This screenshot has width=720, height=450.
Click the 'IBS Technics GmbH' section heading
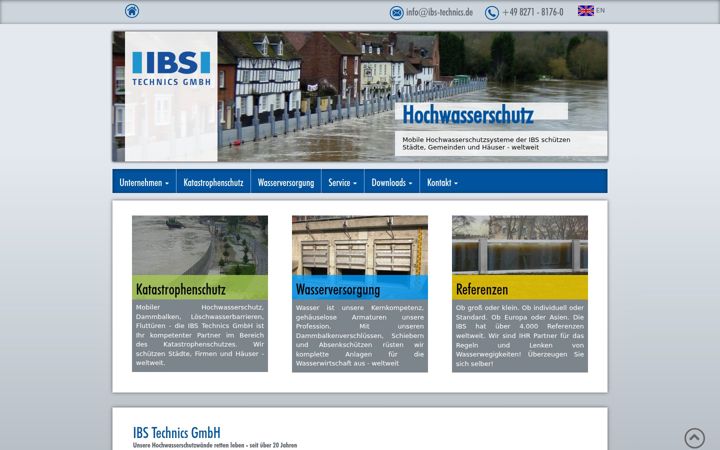point(177,433)
